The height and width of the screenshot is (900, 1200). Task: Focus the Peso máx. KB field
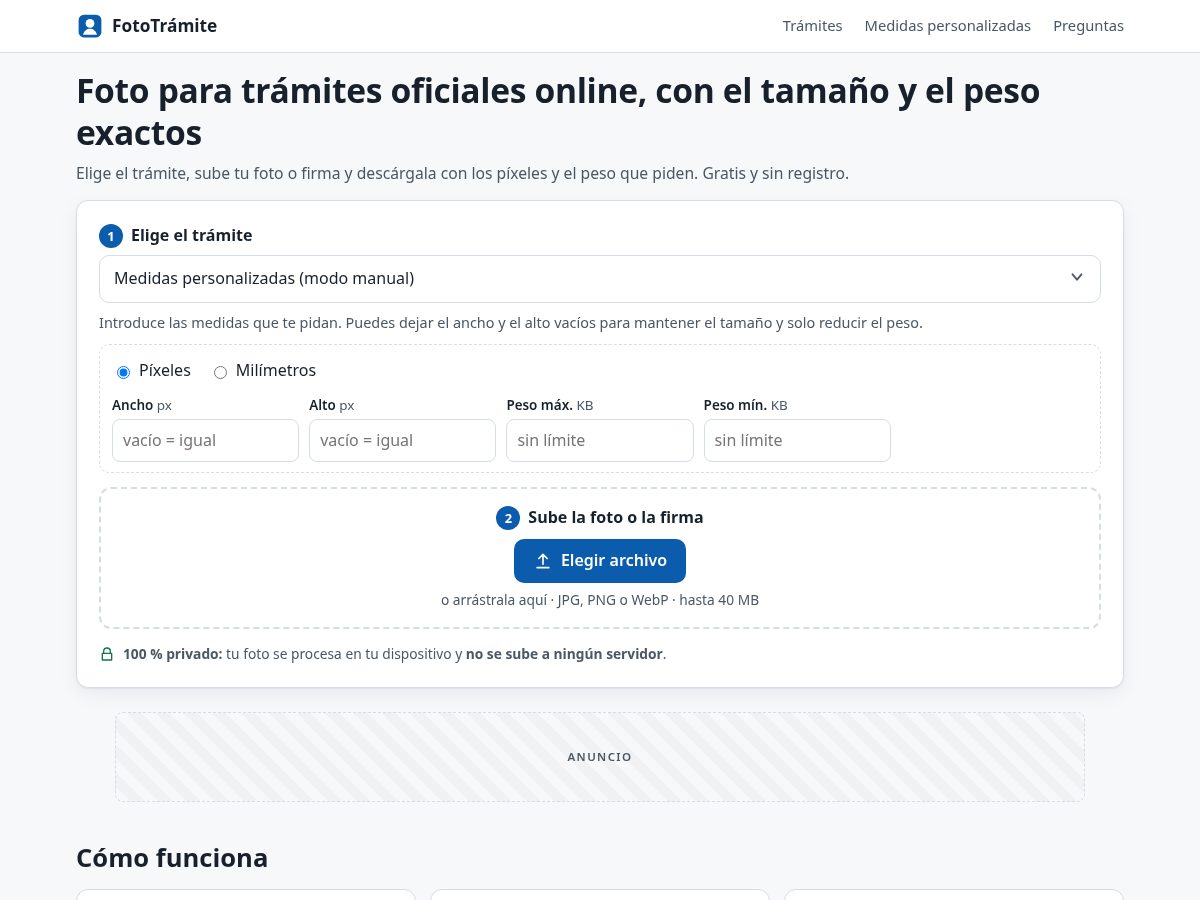click(x=600, y=440)
